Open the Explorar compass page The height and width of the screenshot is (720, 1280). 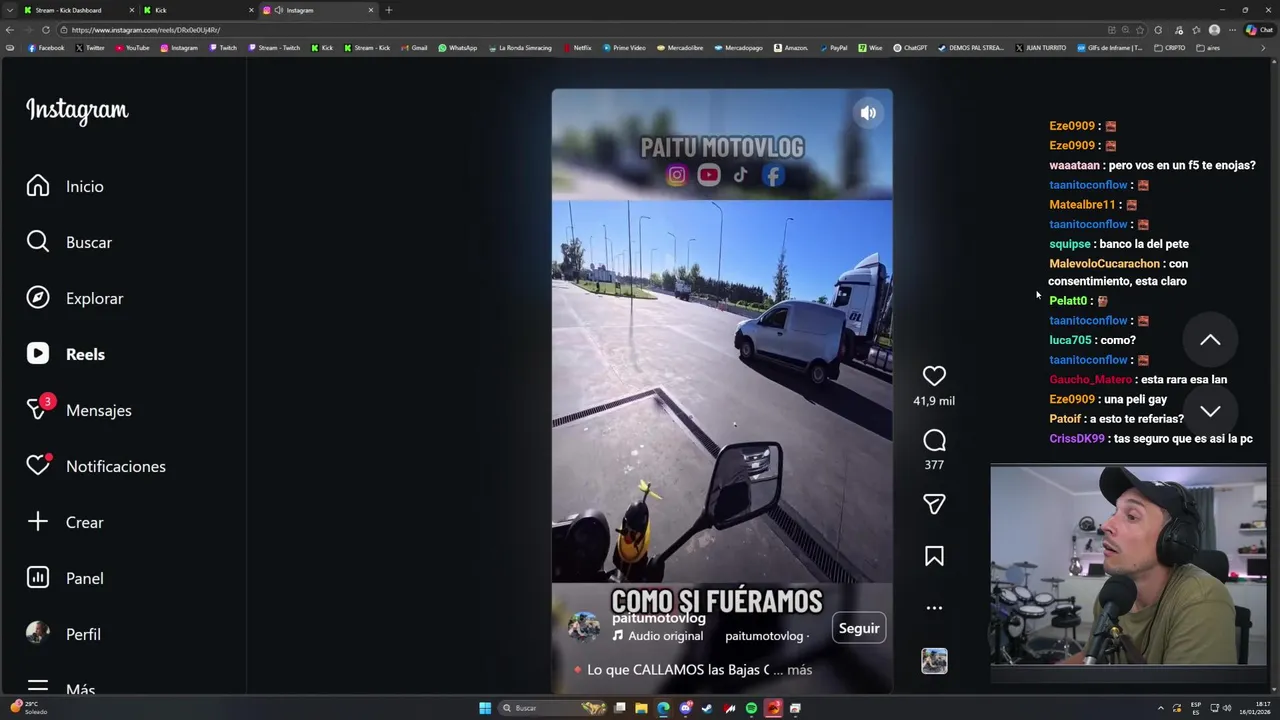tap(75, 298)
